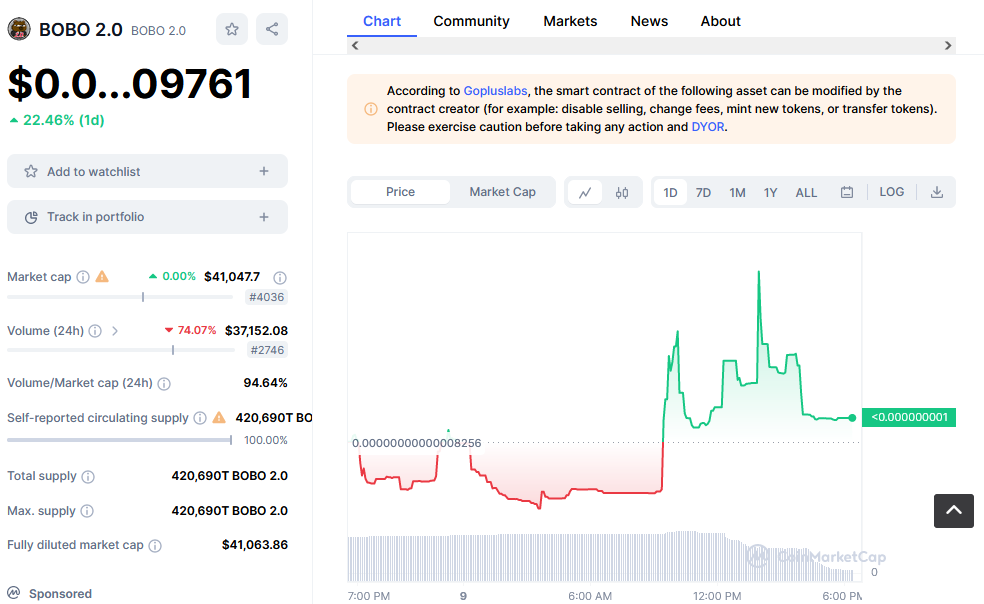Click the Max. supply info icon

(87, 511)
